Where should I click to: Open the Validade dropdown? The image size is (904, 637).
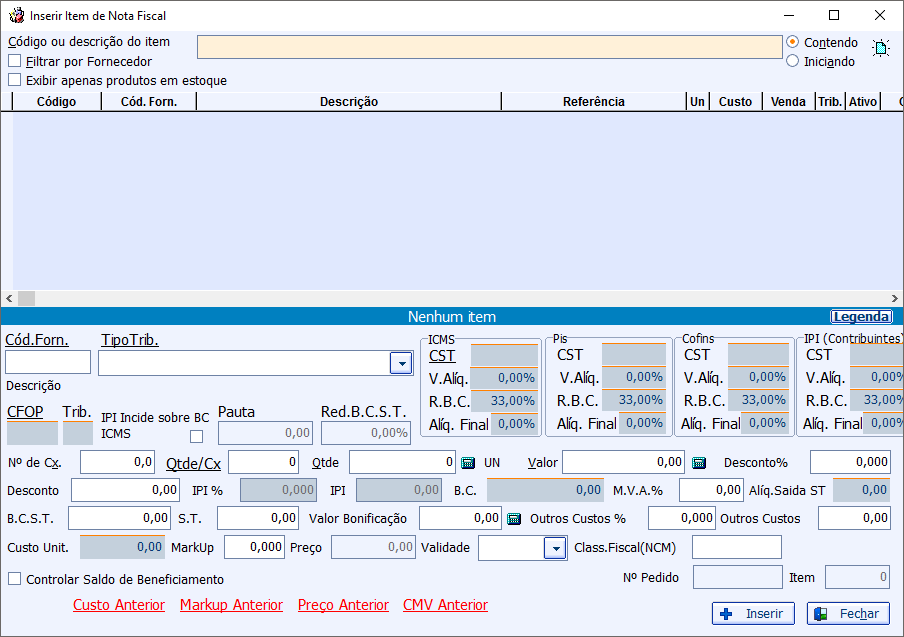555,548
